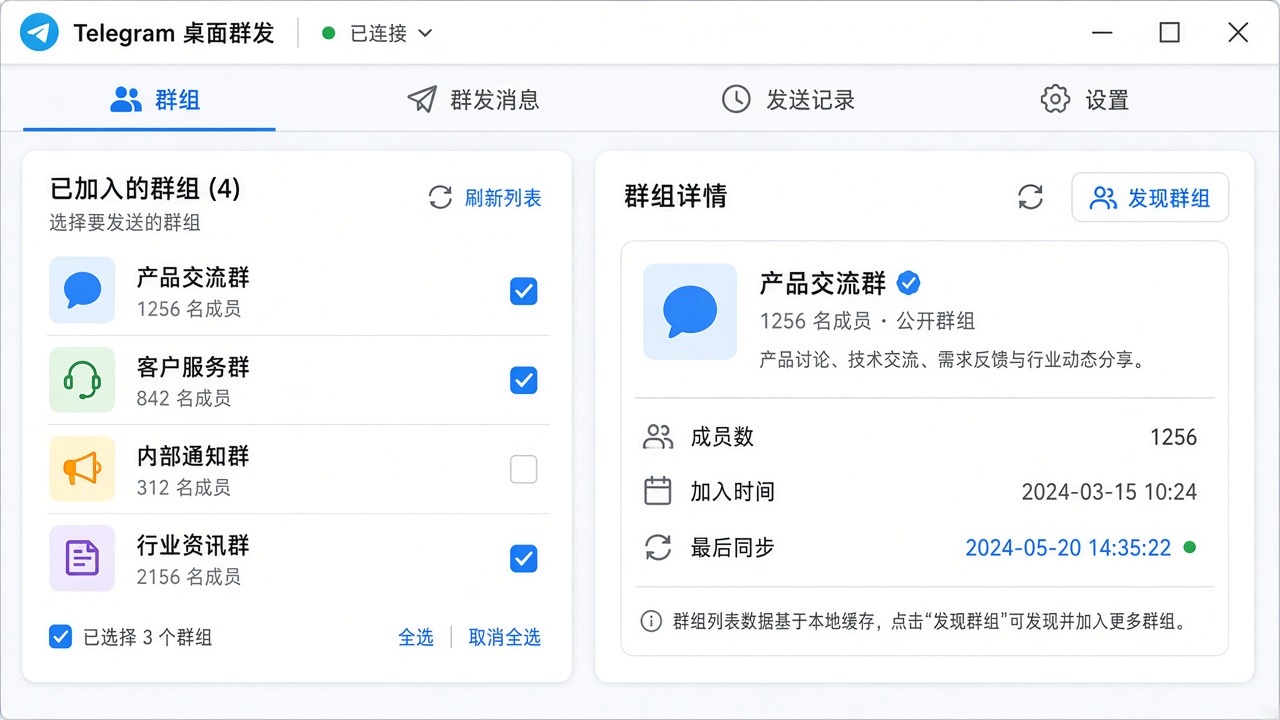This screenshot has width=1280, height=720.
Task: Select the 客户服务群 group name
Action: (193, 367)
